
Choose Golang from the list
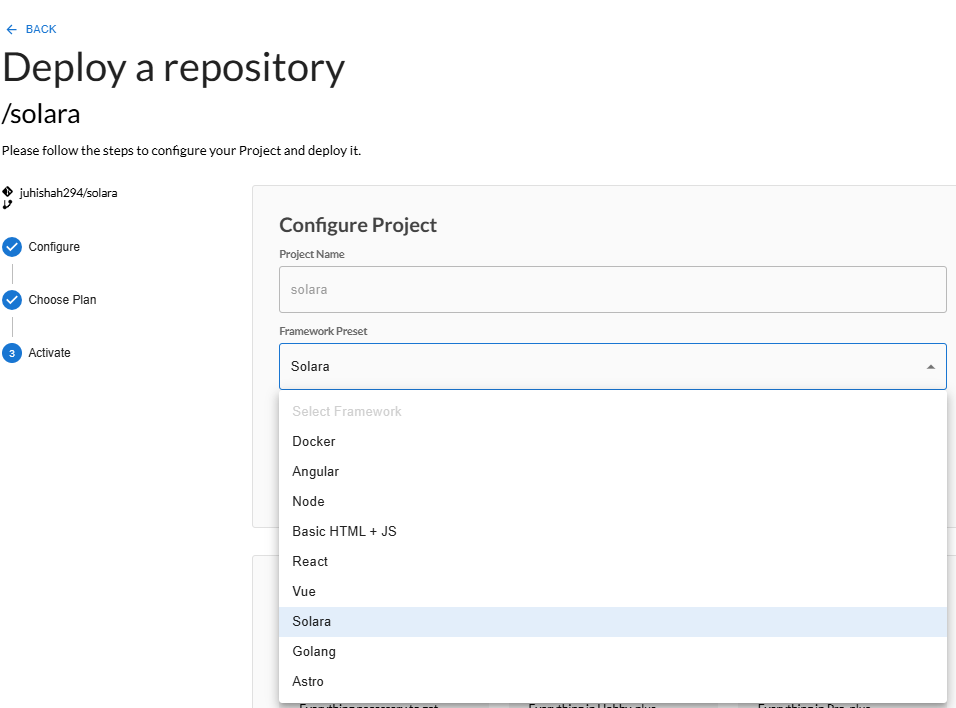pos(314,651)
